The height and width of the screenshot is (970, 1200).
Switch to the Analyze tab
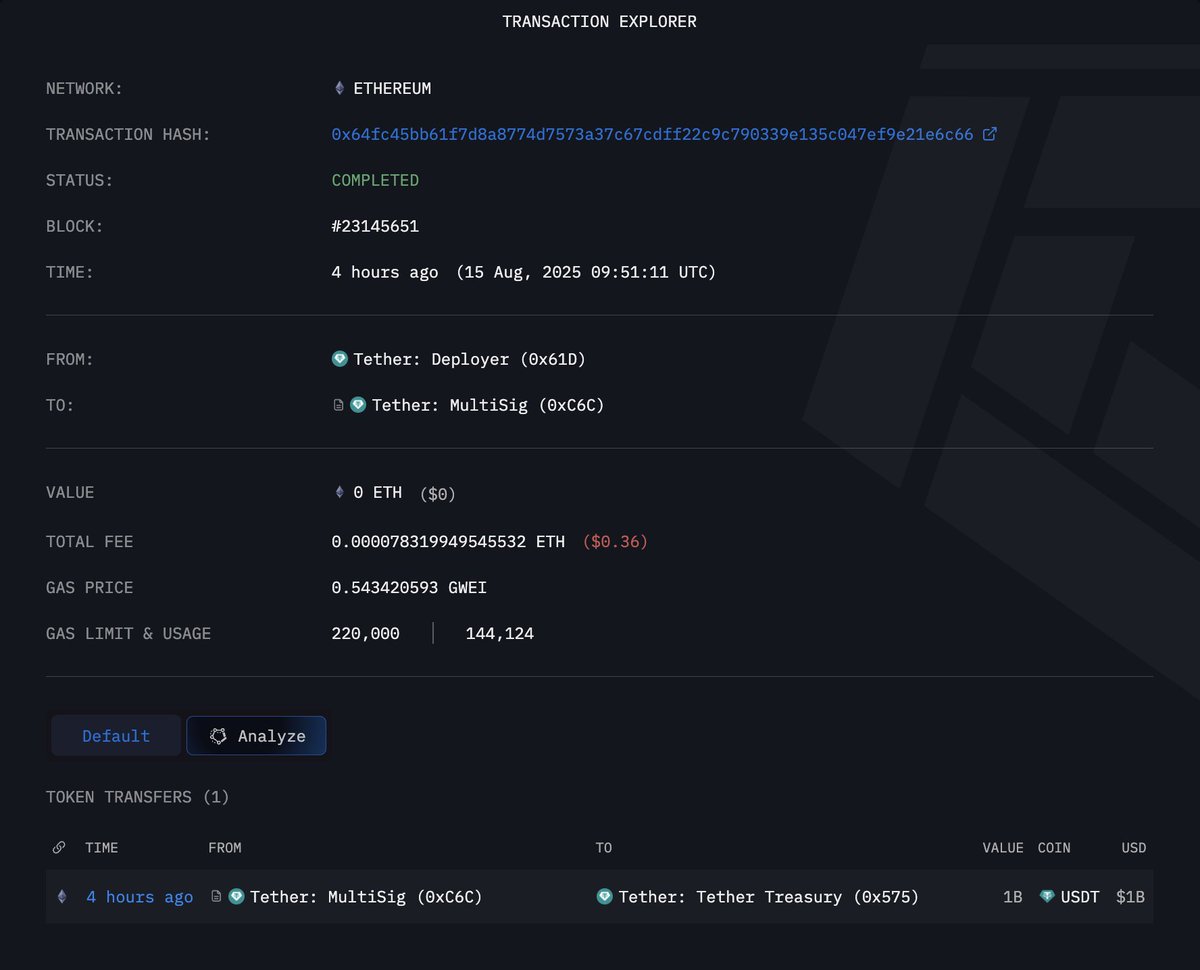(256, 736)
